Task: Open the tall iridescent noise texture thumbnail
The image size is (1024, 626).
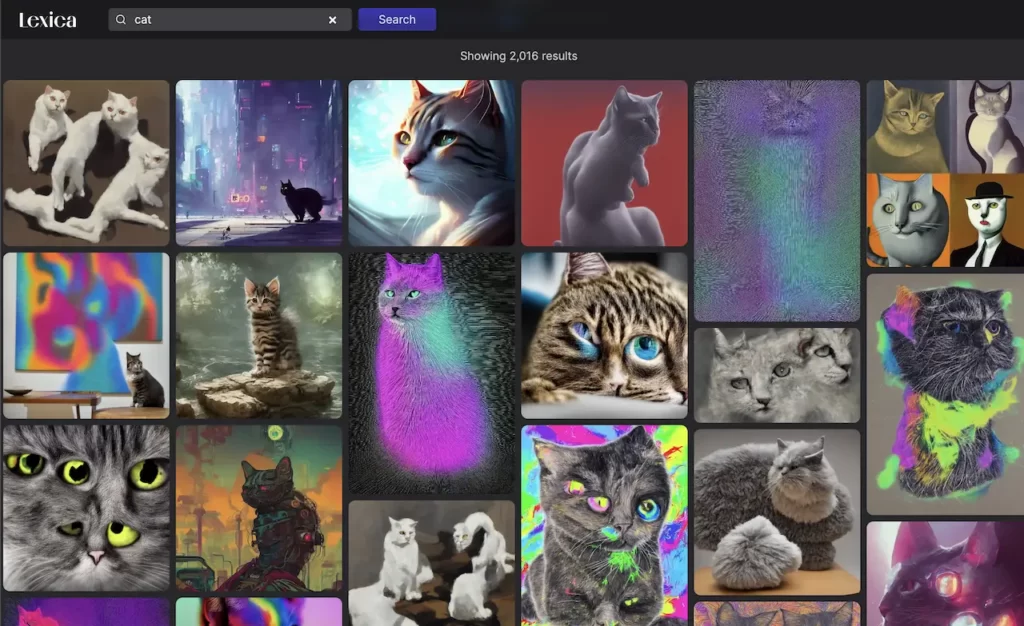Action: click(x=777, y=201)
